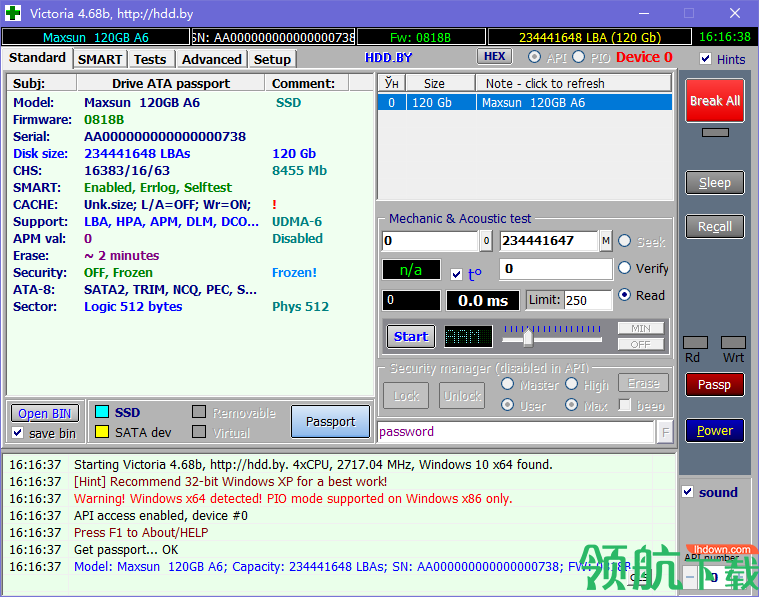Select the User password radio button
759x597 pixels.
pyautogui.click(x=507, y=404)
